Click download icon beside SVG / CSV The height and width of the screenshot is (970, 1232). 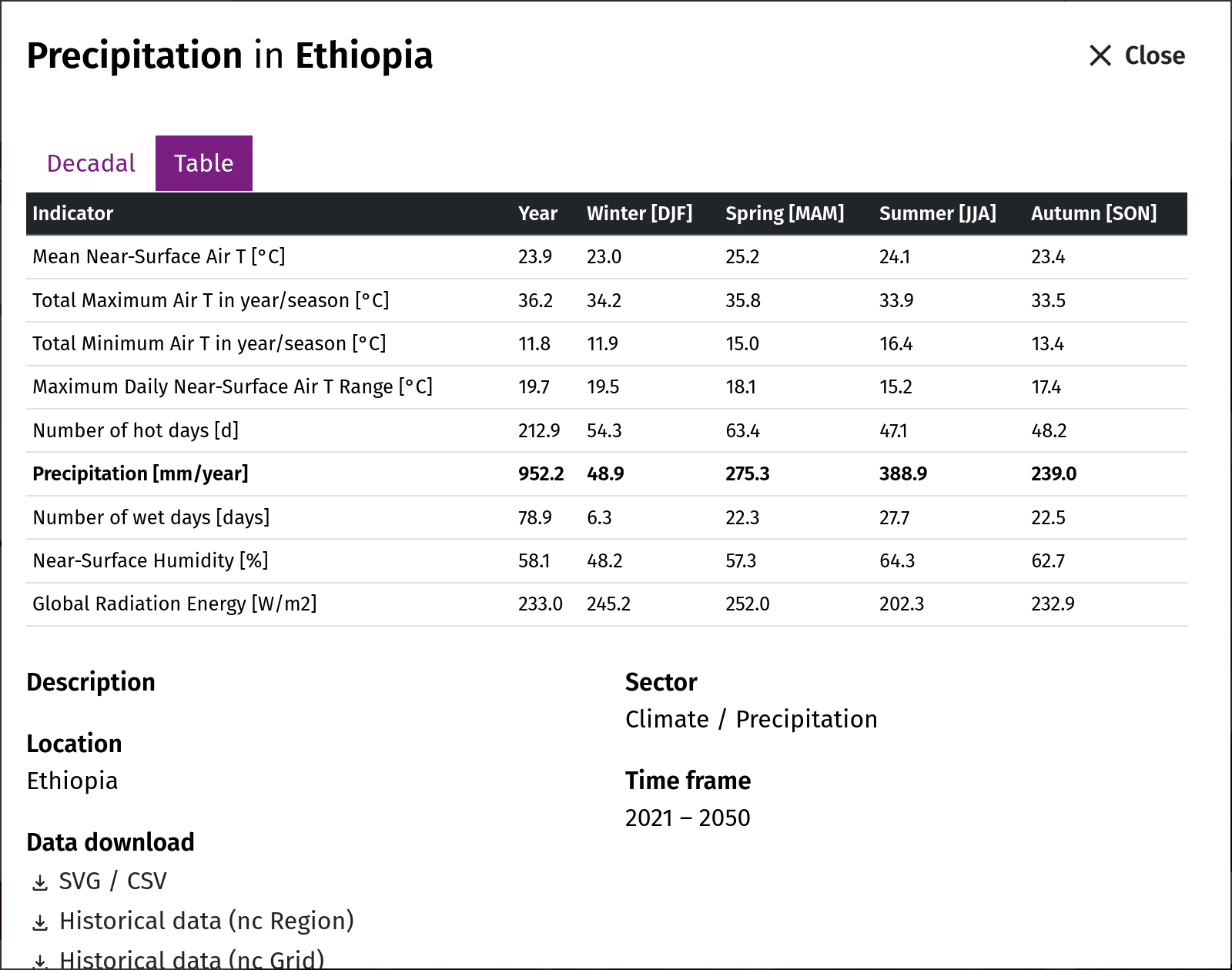point(40,882)
